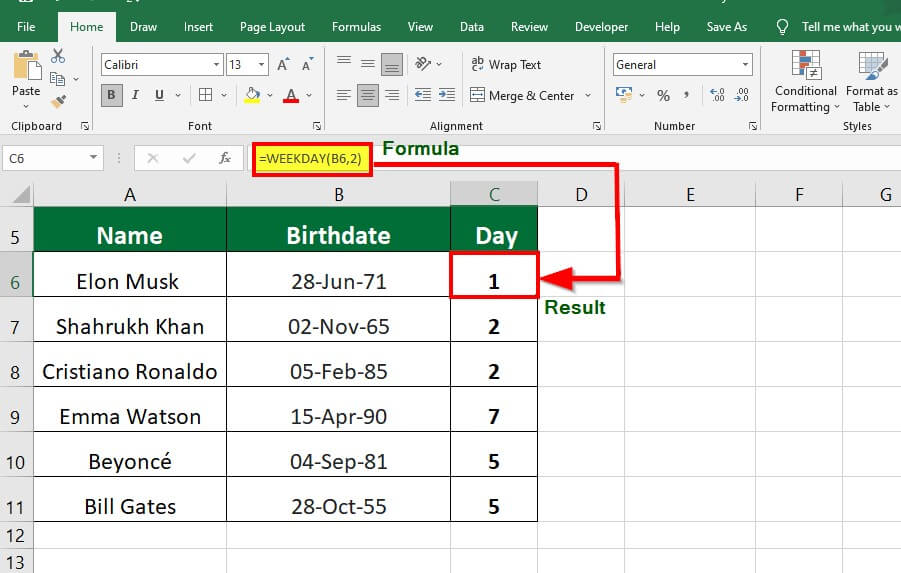This screenshot has width=901, height=573.
Task: Set Middle Align for cells
Action: tap(368, 63)
